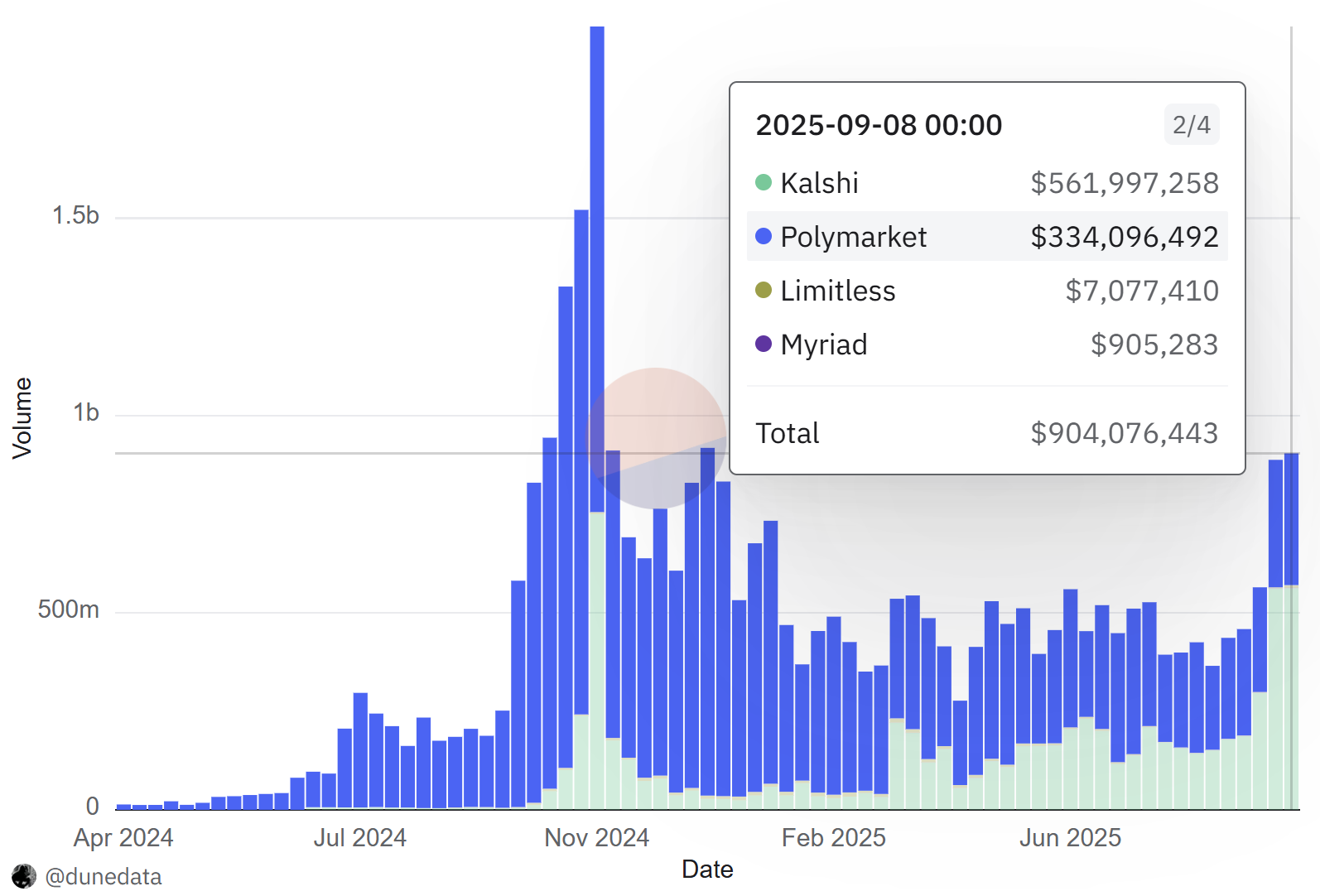Viewport: 1320px width, 896px height.
Task: Click the tooltip date header 2025-09-08
Action: pyautogui.click(x=879, y=125)
